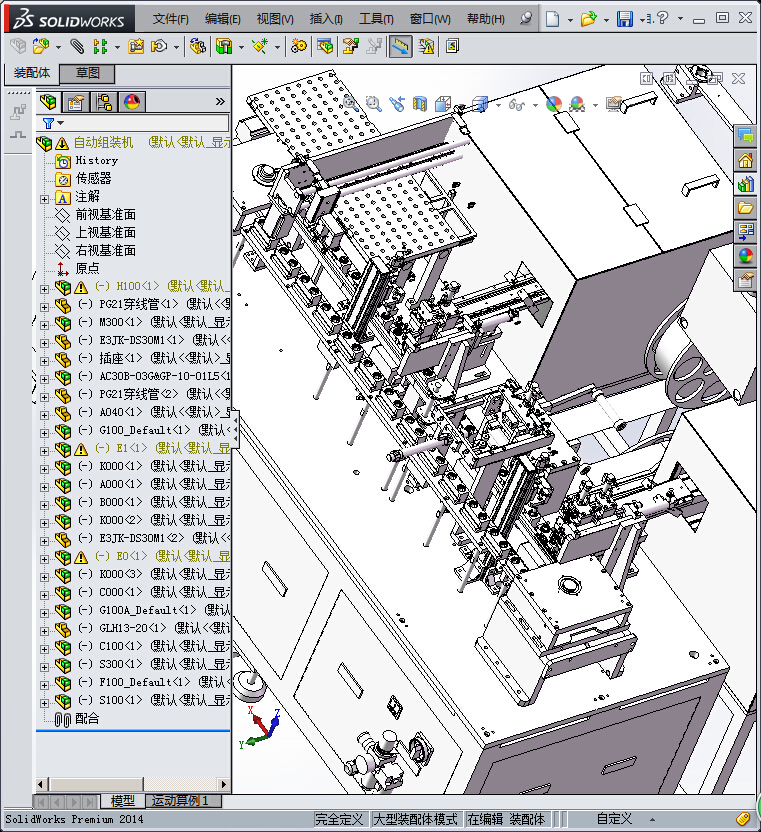Click the AssemblyXpert warning icon

tap(426, 47)
